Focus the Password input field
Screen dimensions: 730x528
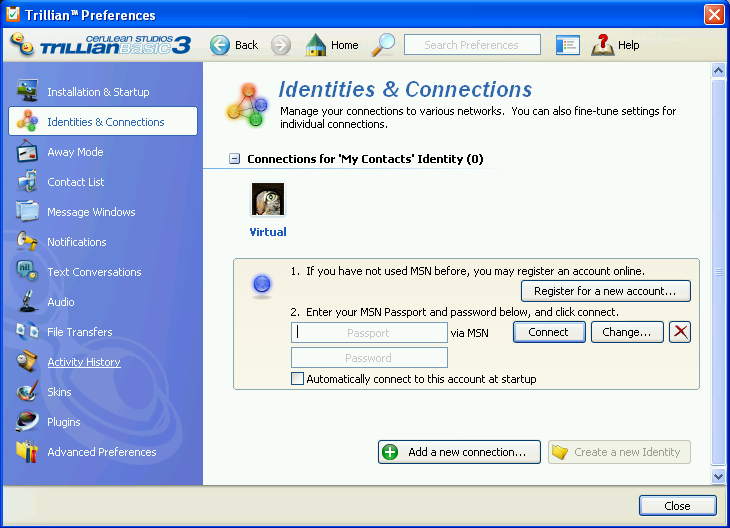tap(369, 358)
